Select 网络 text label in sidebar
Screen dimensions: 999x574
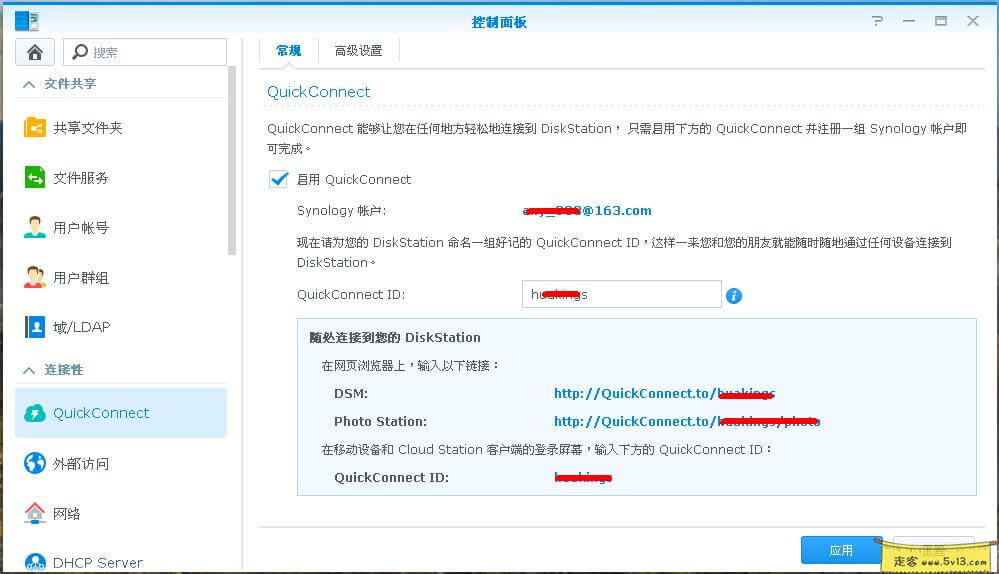coord(67,513)
